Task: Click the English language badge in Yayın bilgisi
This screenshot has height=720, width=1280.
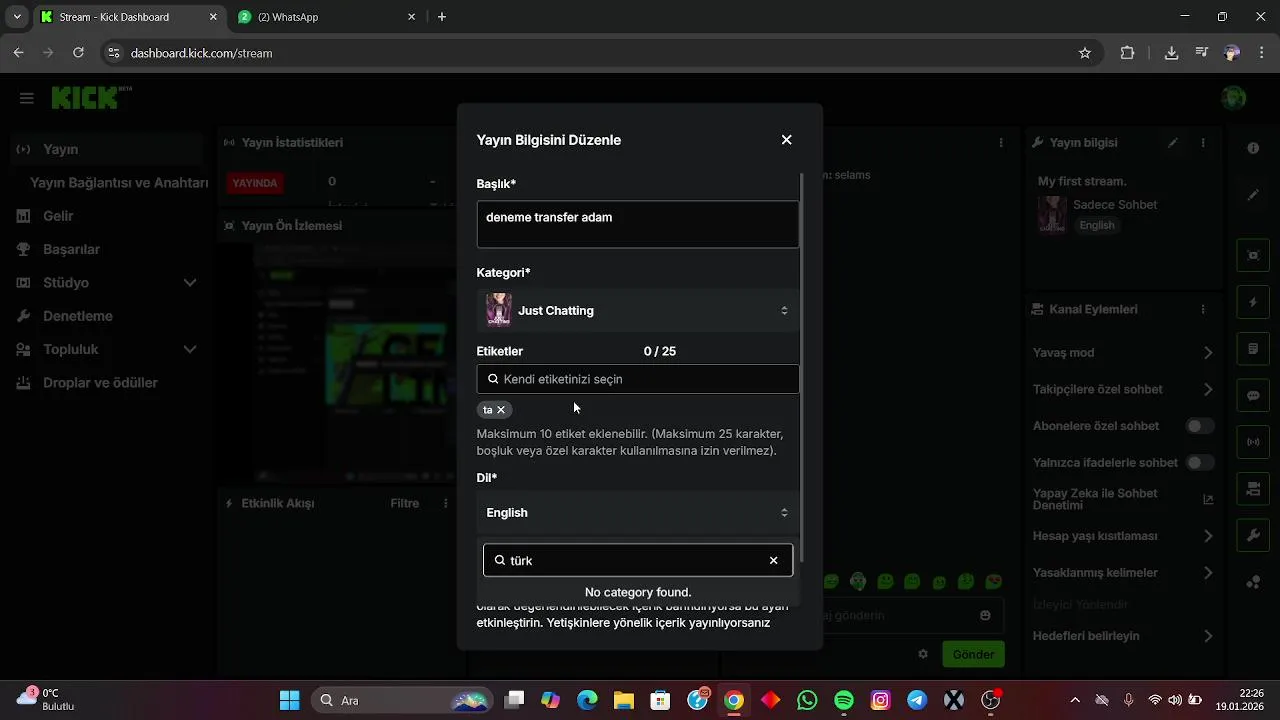Action: (1097, 226)
